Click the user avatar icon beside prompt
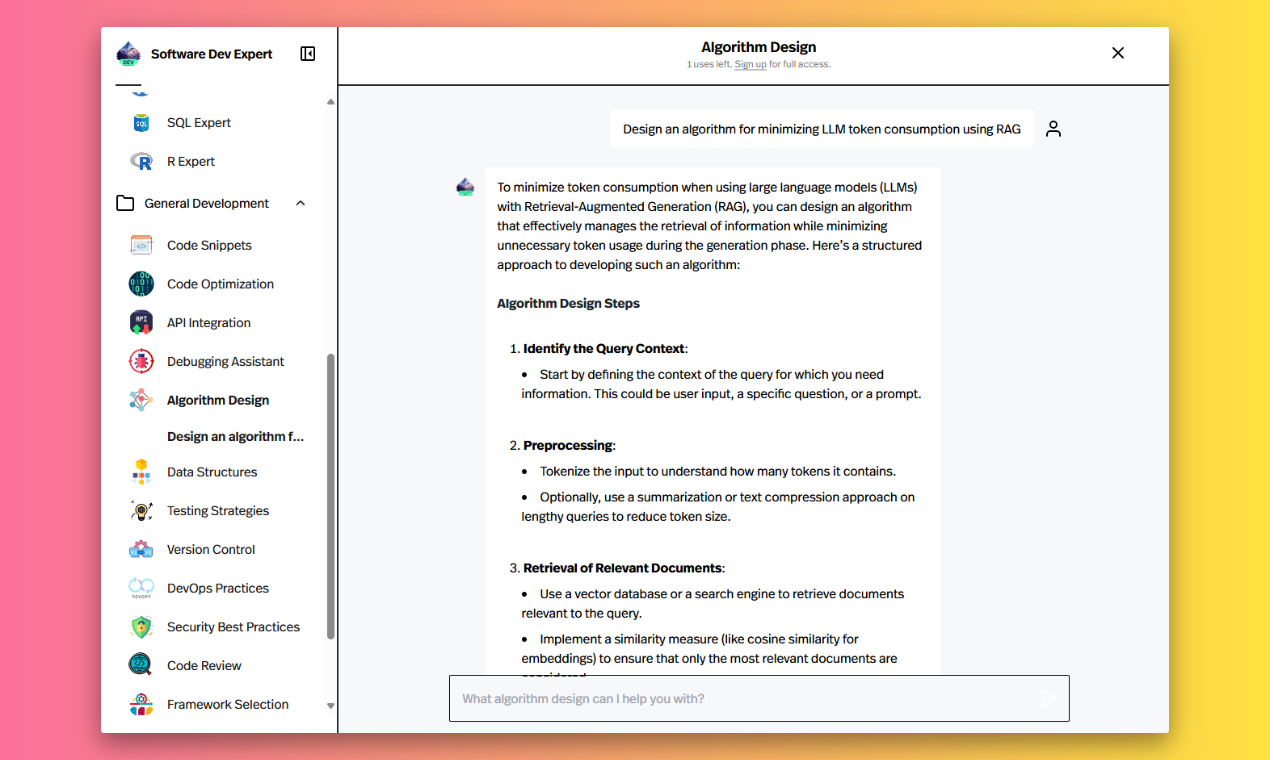Viewport: 1270px width, 760px height. (1053, 129)
